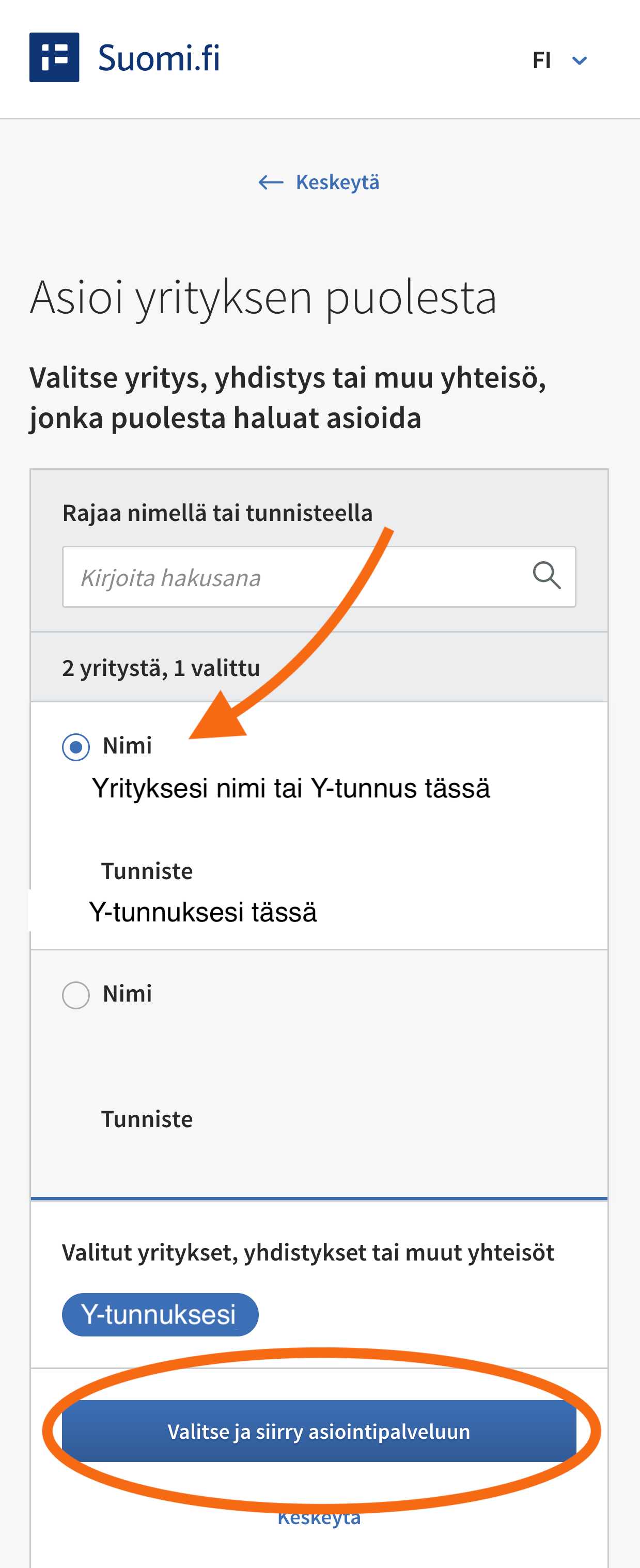Click the Suomi.fi flag logo icon

pyautogui.click(x=54, y=57)
